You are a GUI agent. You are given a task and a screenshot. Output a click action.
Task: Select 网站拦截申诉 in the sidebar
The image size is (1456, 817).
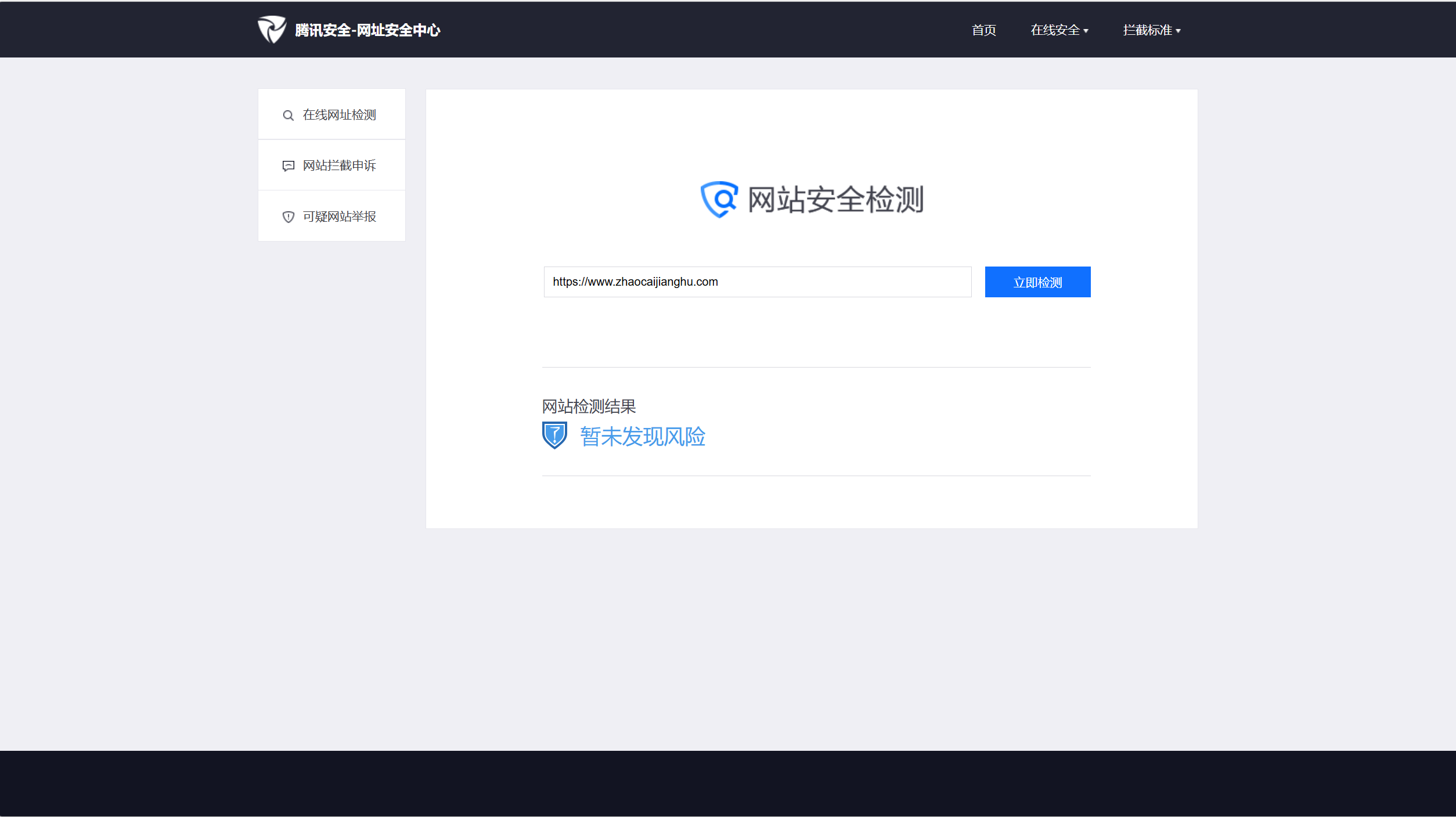click(x=339, y=165)
